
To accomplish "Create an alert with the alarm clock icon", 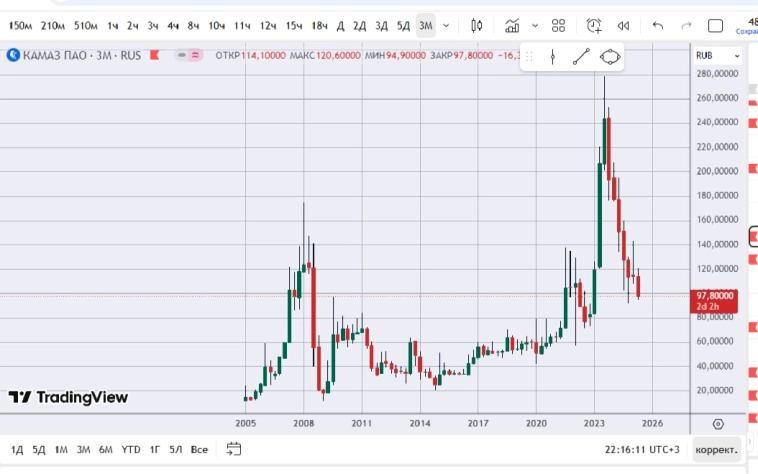I will point(594,26).
